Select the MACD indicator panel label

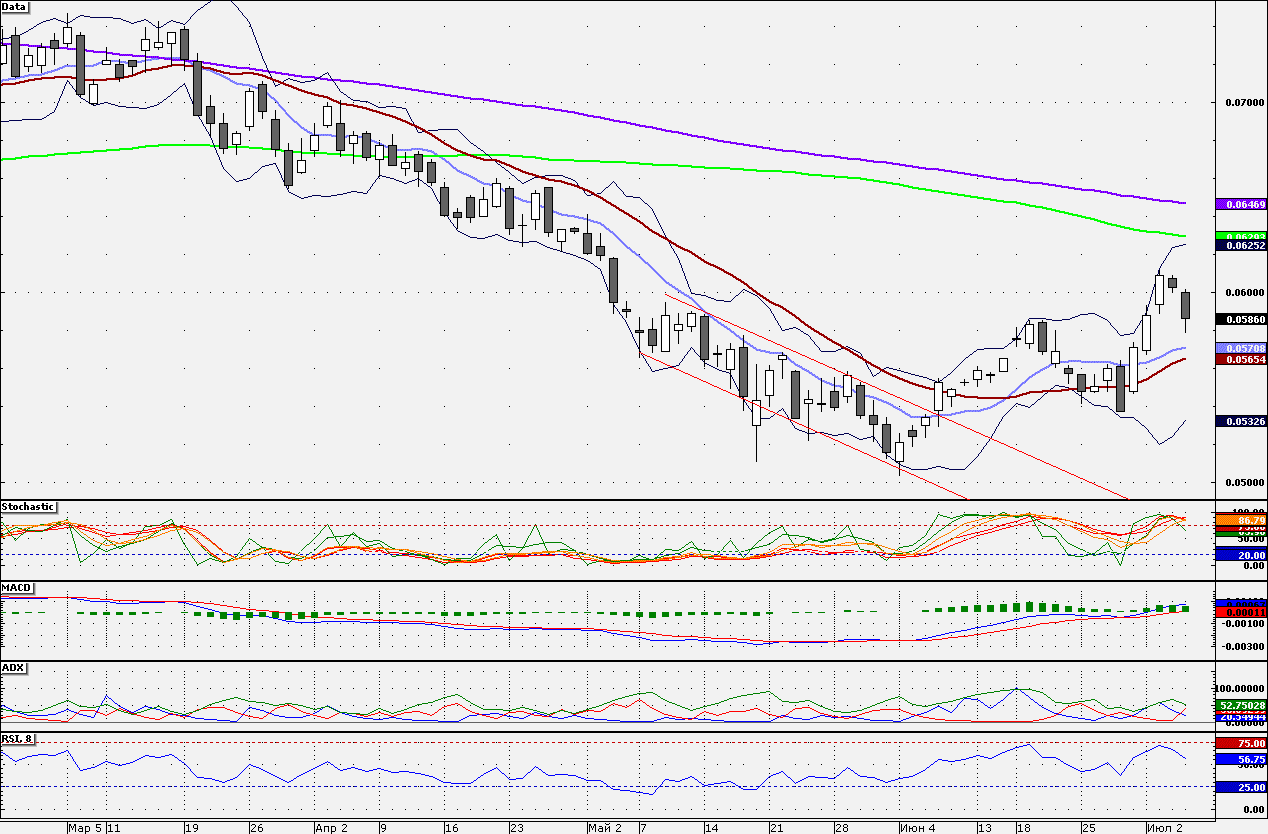coord(14,588)
